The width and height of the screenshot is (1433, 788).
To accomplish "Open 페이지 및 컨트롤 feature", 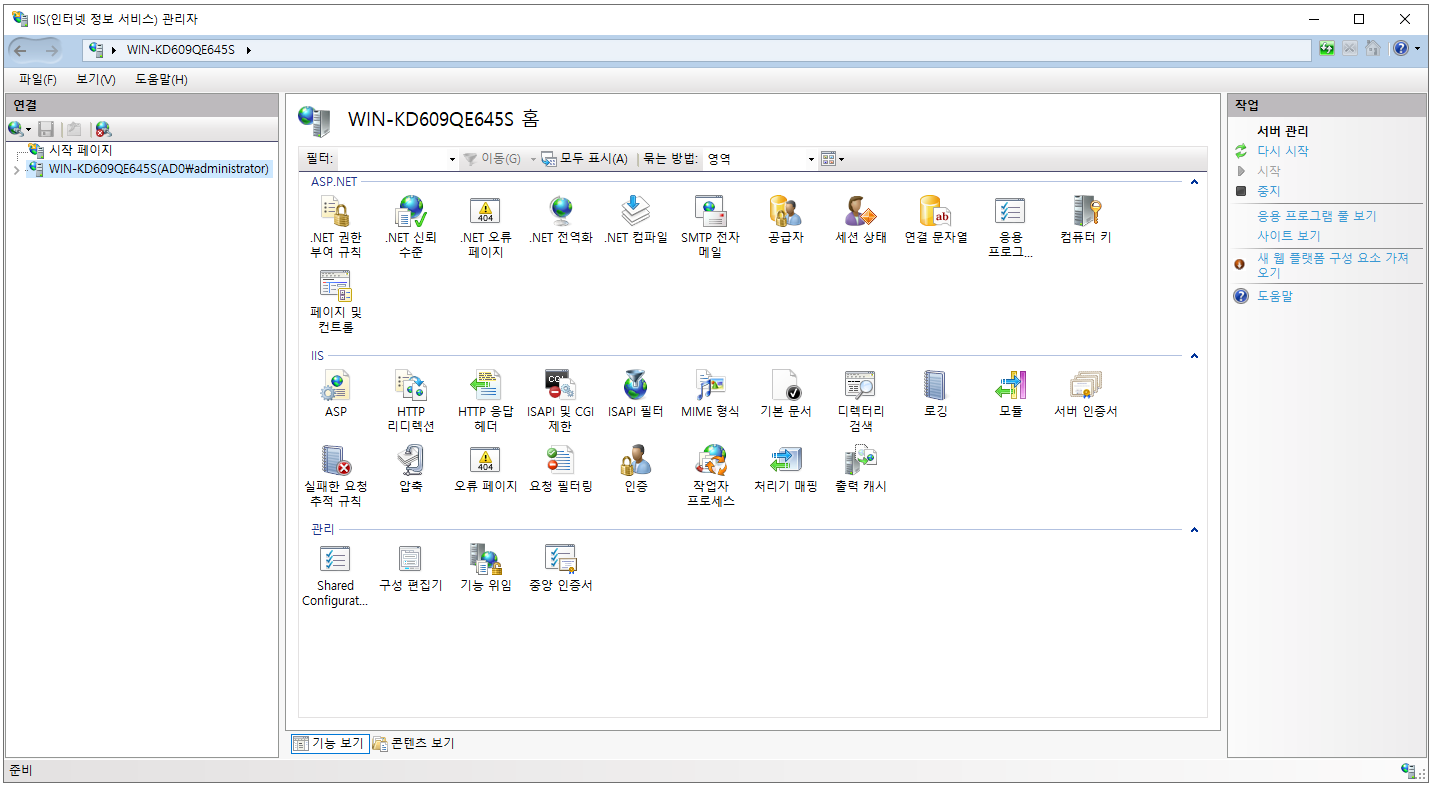I will [x=336, y=302].
